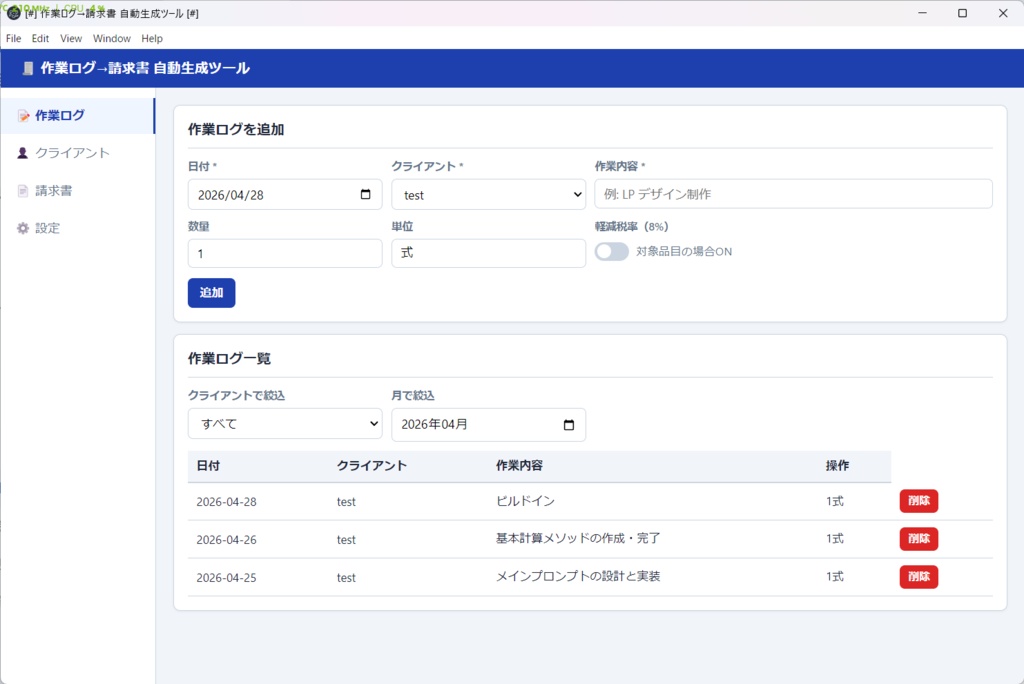This screenshot has height=684, width=1024.
Task: Open the クライアント dropdown showing test
Action: click(x=488, y=194)
